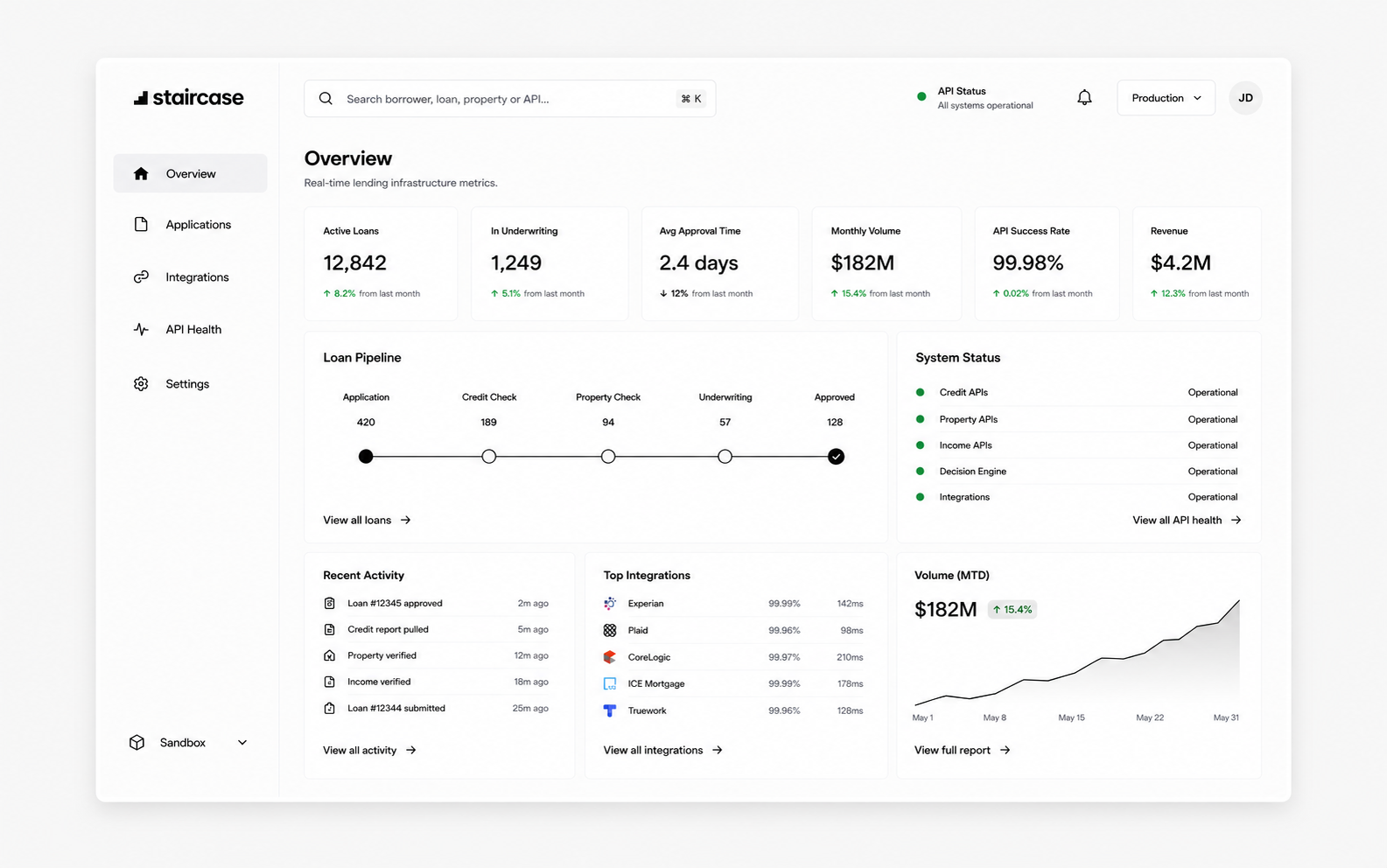Click the green API Status dot
Image resolution: width=1387 pixels, height=868 pixels.
coord(921,96)
